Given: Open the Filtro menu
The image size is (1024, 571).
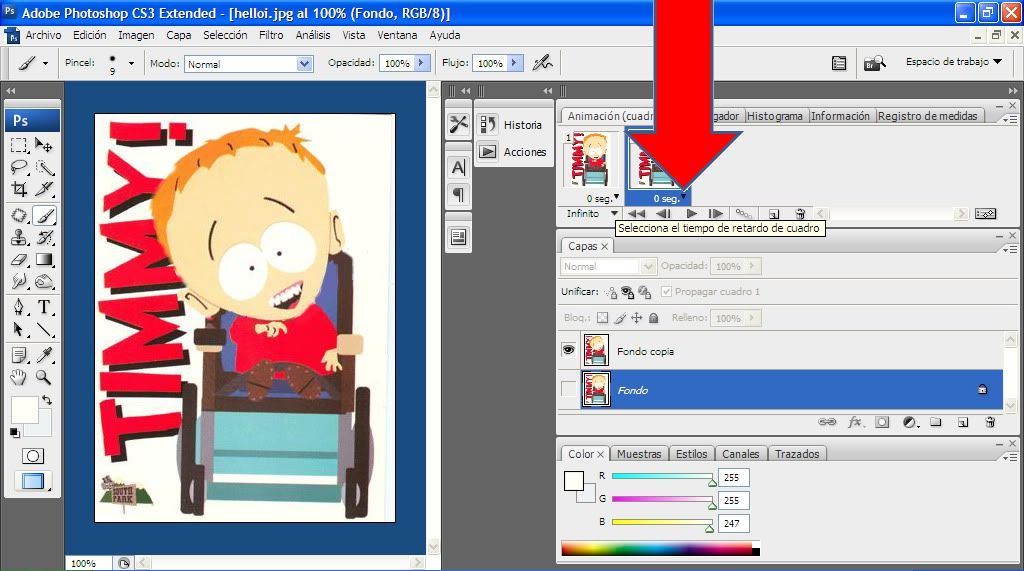Looking at the screenshot, I should point(271,35).
